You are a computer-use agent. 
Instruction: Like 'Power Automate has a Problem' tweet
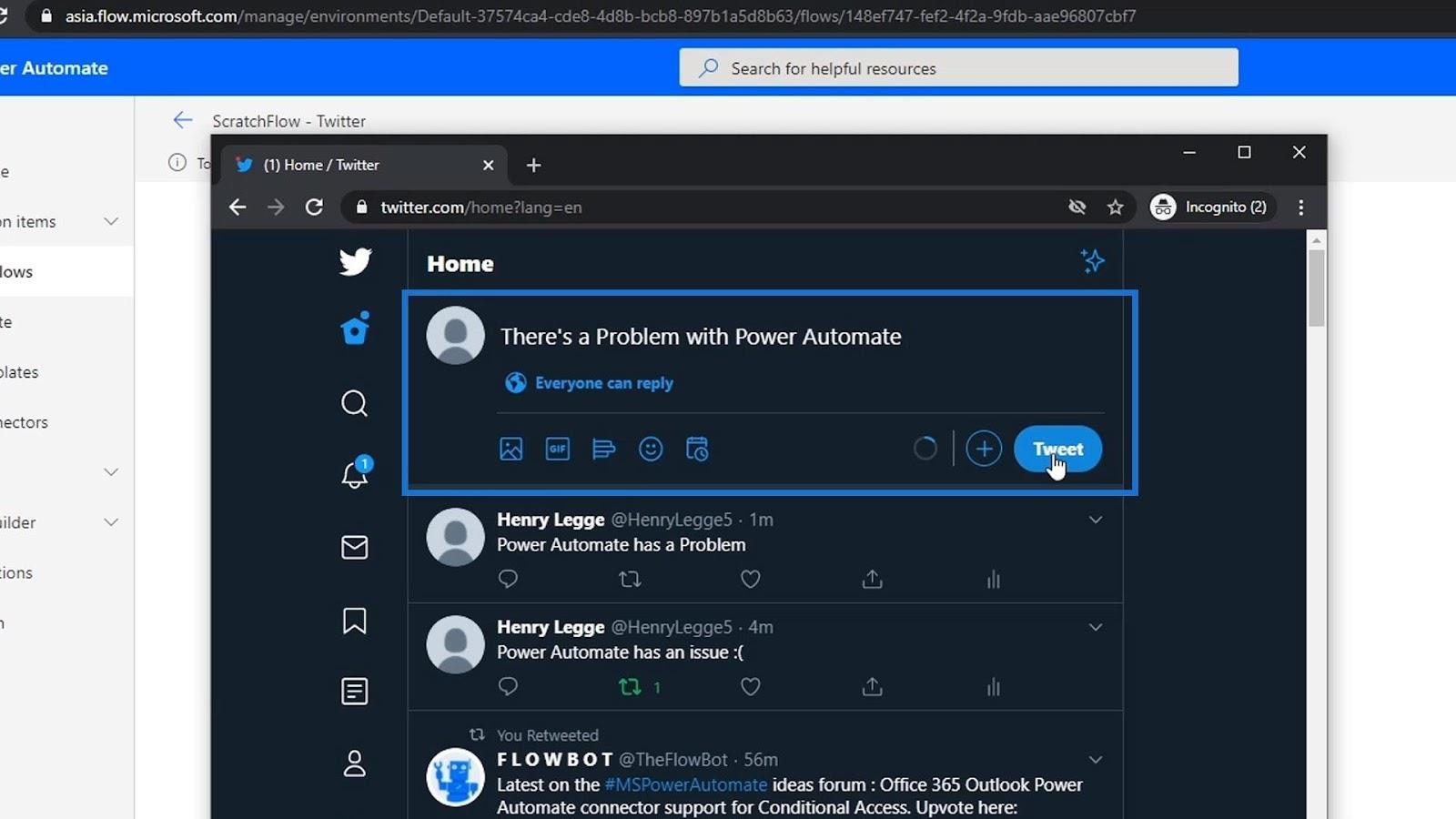[751, 579]
